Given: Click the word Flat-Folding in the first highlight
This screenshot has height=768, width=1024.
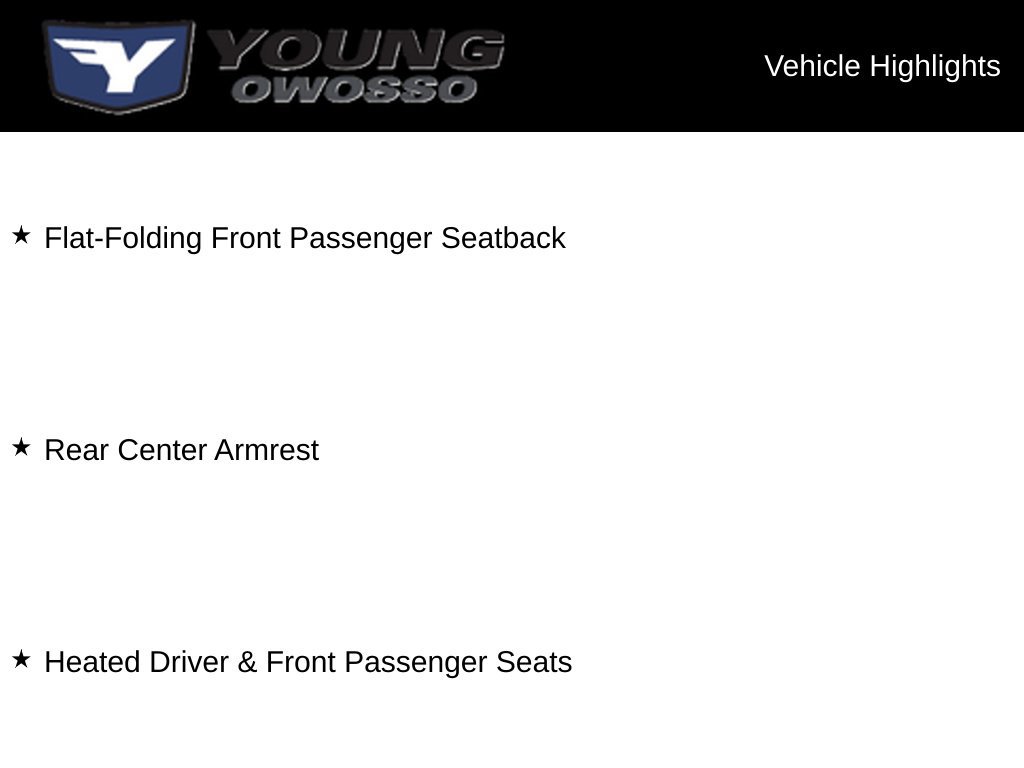Looking at the screenshot, I should click(122, 238).
